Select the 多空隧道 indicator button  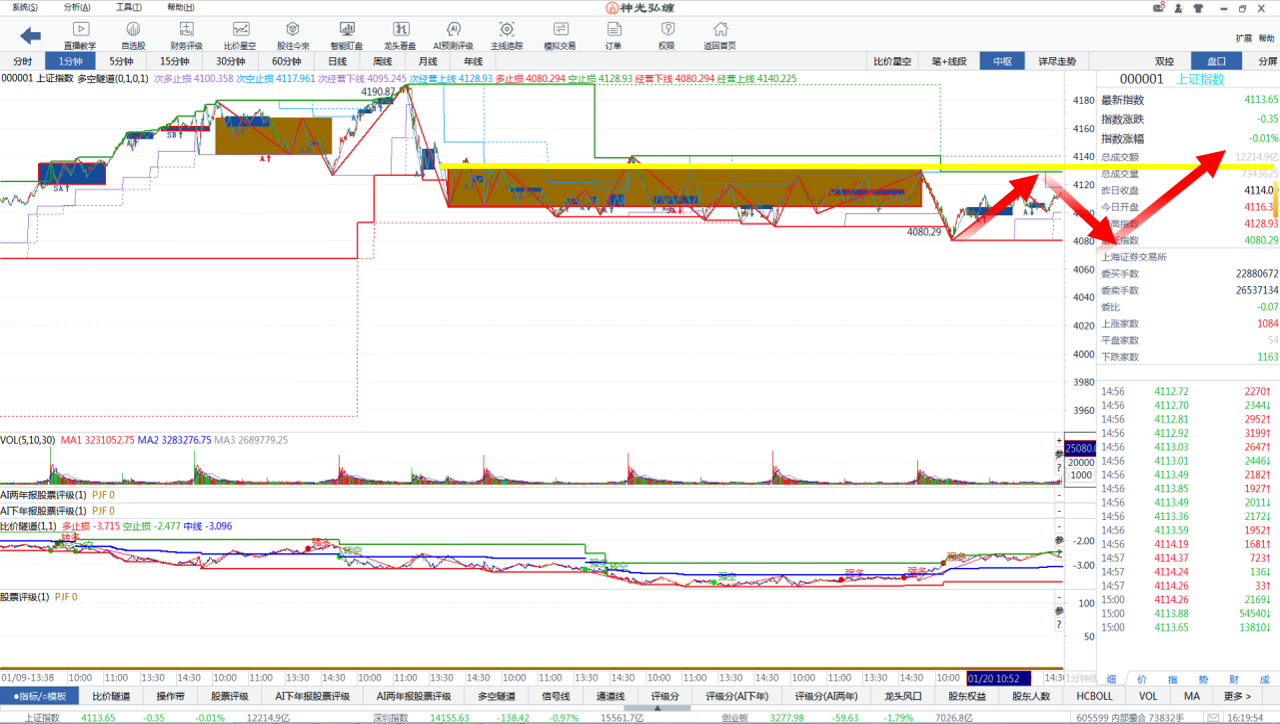click(496, 696)
